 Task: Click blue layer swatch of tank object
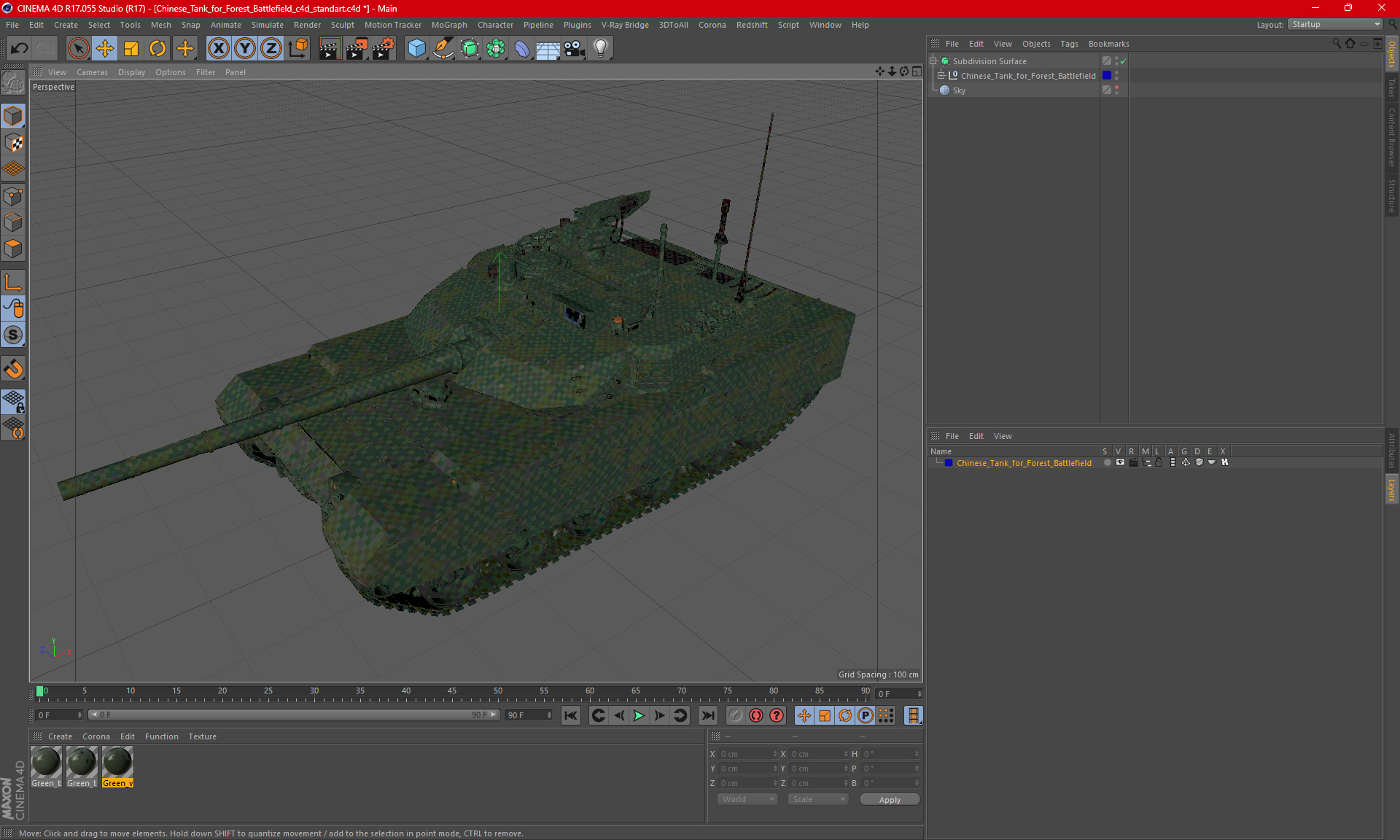click(1107, 75)
